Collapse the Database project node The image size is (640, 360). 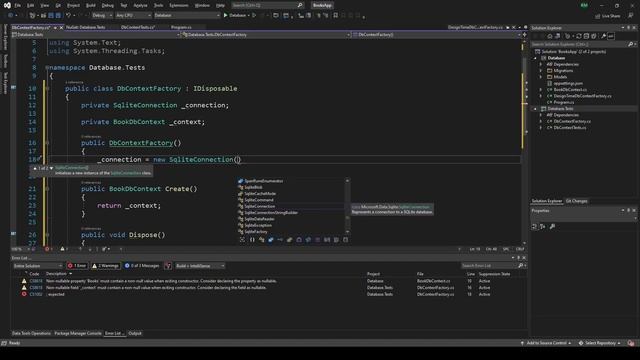(536, 58)
